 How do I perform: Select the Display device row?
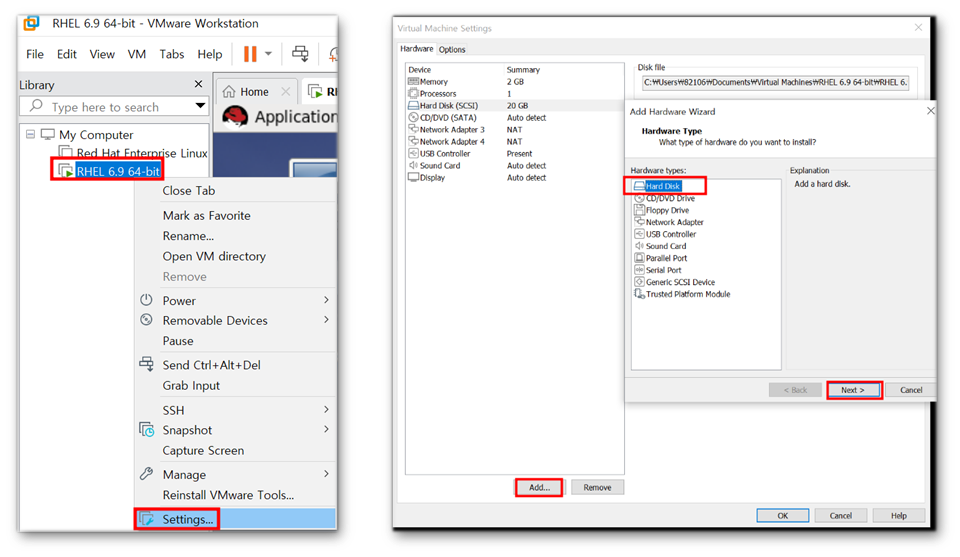click(x=514, y=178)
